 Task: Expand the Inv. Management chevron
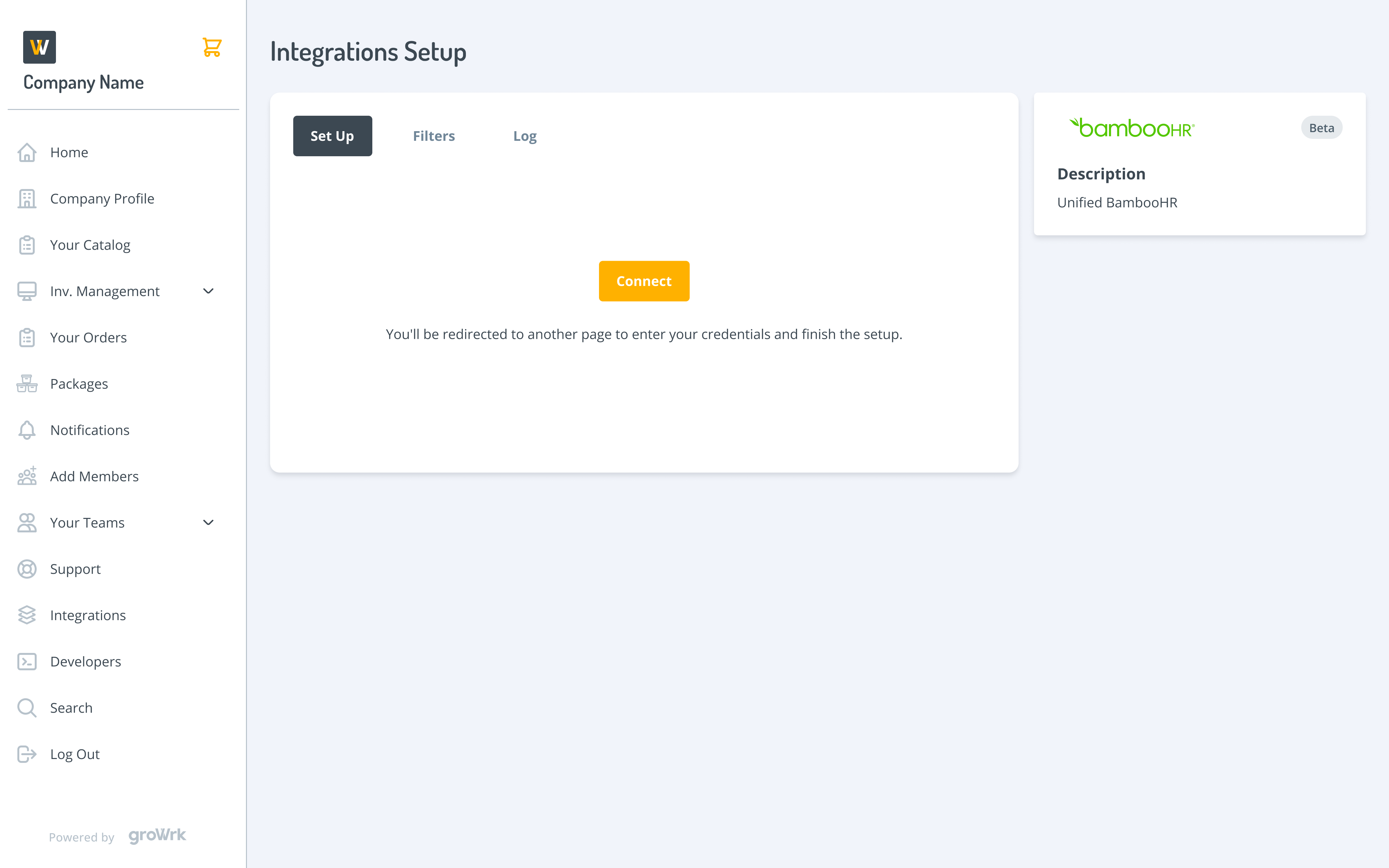pyautogui.click(x=208, y=291)
